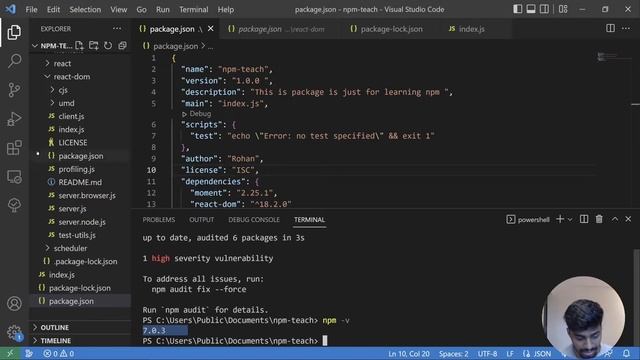Open the notifications bell in status bar
This screenshot has height=360, width=640.
(x=626, y=353)
